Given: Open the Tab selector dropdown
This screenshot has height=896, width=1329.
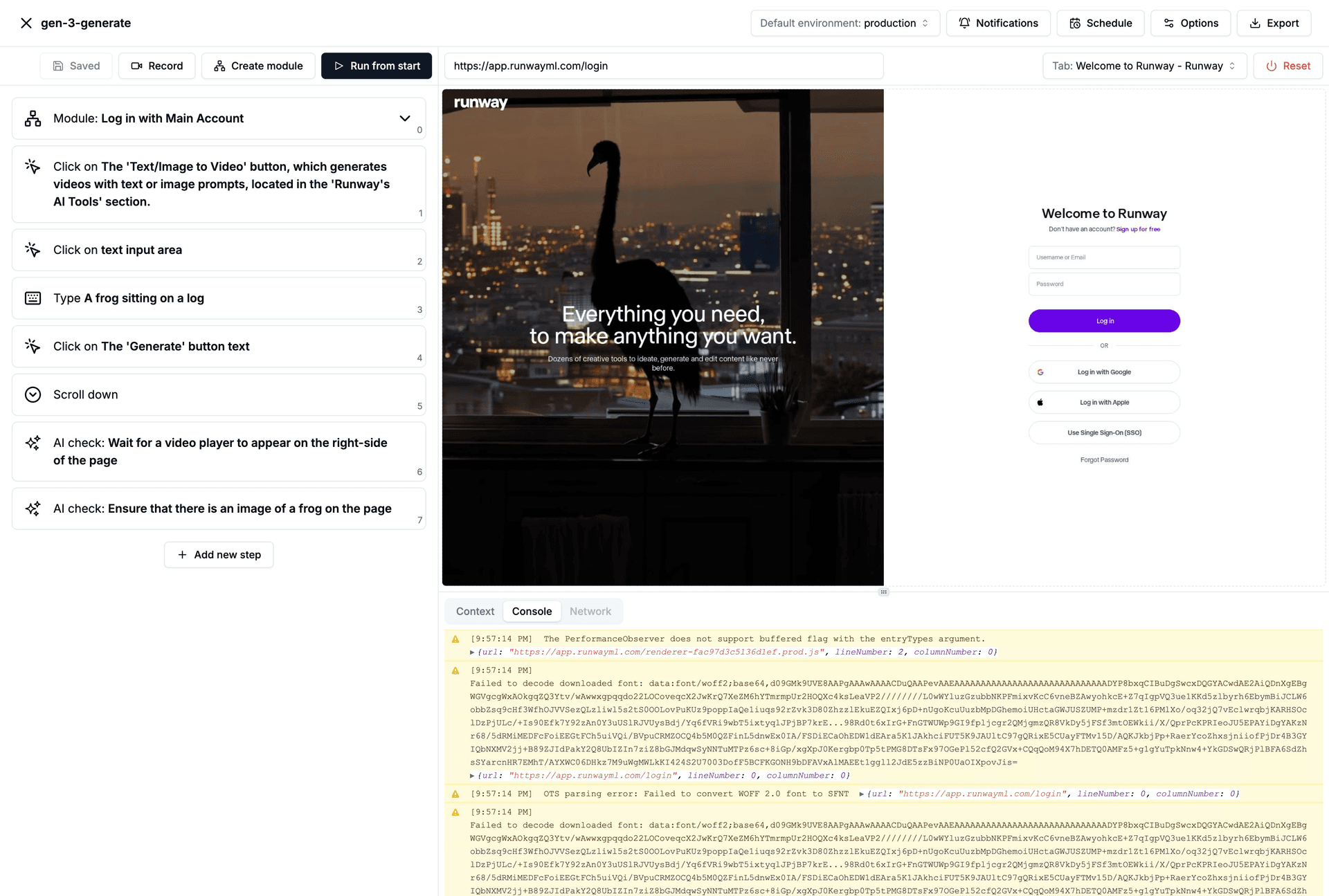Looking at the screenshot, I should (x=1144, y=66).
